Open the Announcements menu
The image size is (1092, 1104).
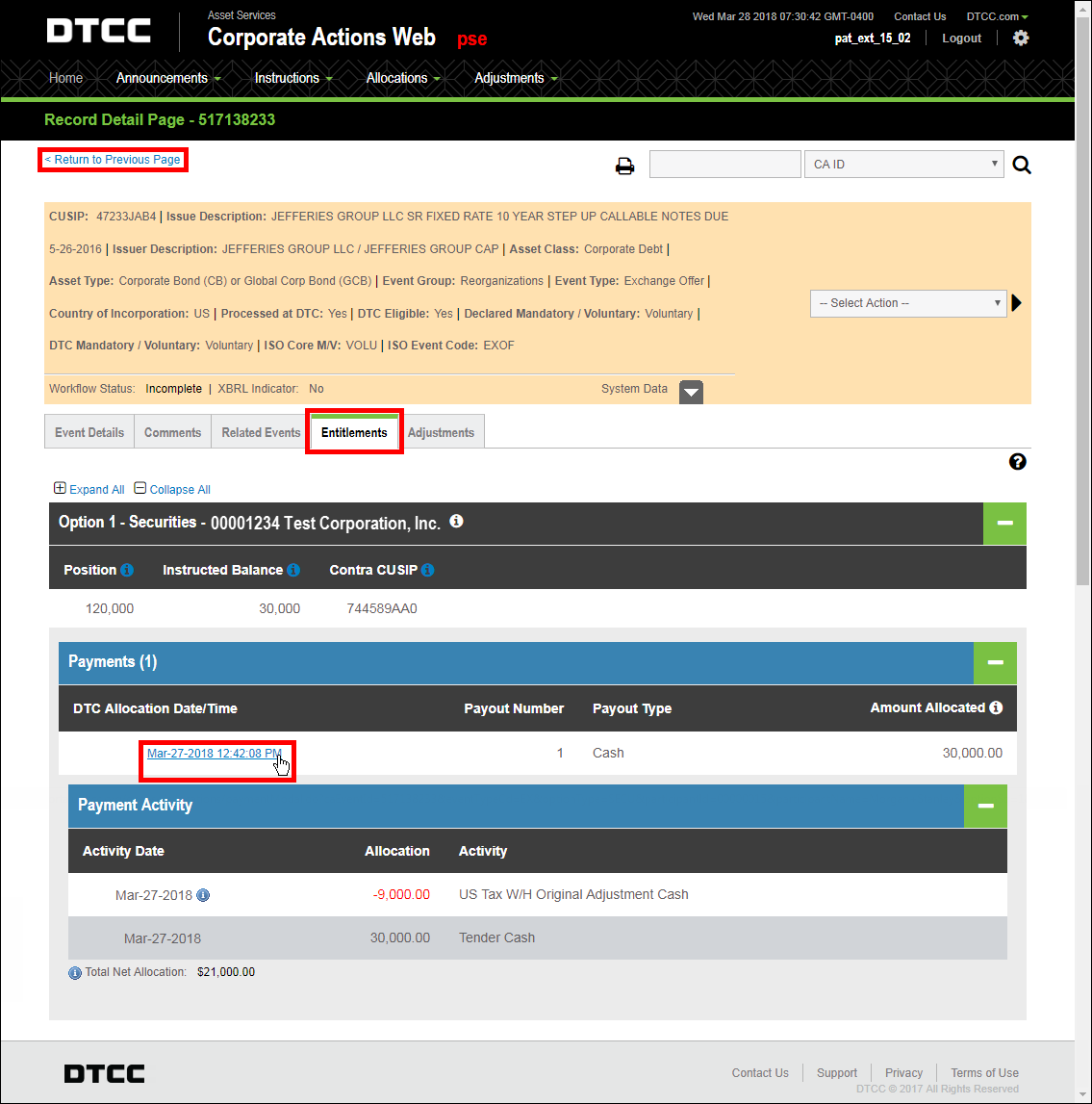[x=167, y=78]
